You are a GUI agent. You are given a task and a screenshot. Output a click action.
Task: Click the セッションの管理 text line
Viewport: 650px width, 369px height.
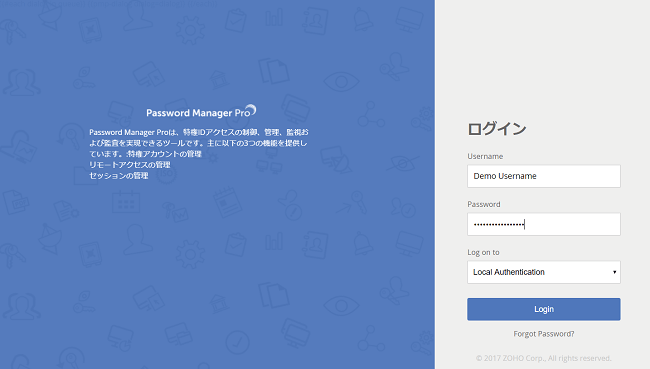tap(119, 175)
